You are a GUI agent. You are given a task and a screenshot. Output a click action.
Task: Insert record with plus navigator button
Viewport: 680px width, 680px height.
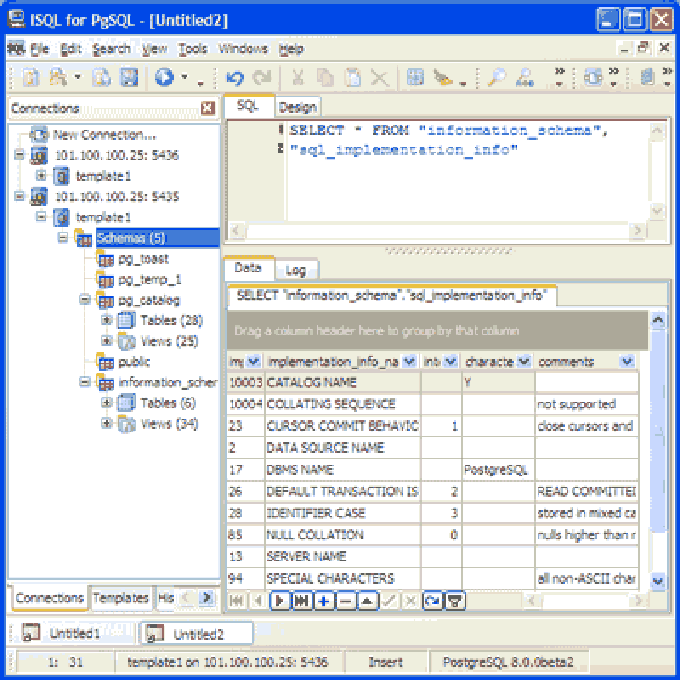[324, 601]
